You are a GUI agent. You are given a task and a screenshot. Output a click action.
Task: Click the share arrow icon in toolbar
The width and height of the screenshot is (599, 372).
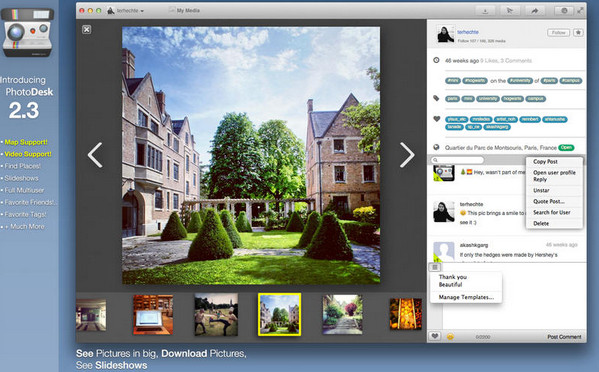coord(534,11)
